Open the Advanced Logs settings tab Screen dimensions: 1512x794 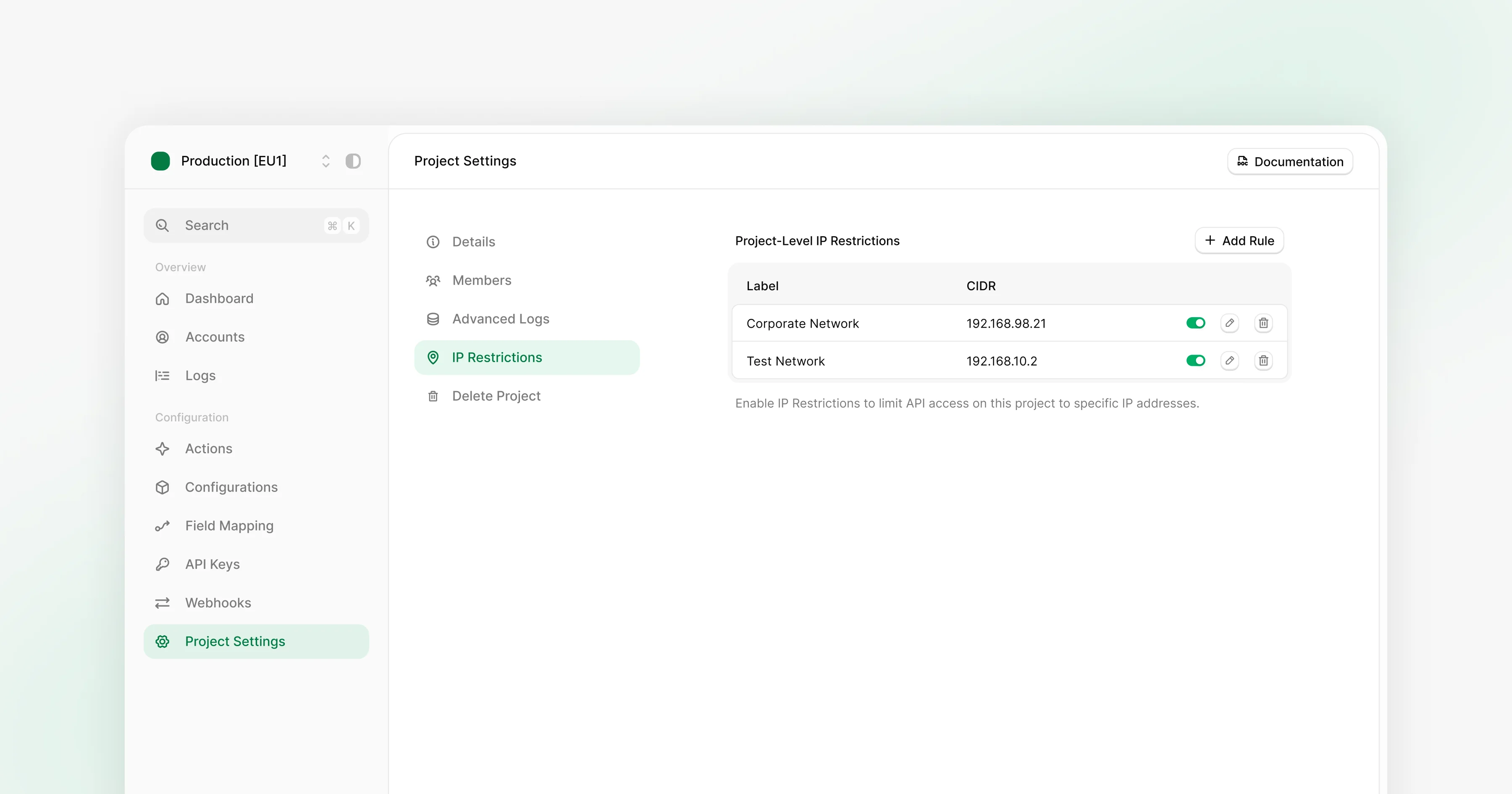(500, 319)
